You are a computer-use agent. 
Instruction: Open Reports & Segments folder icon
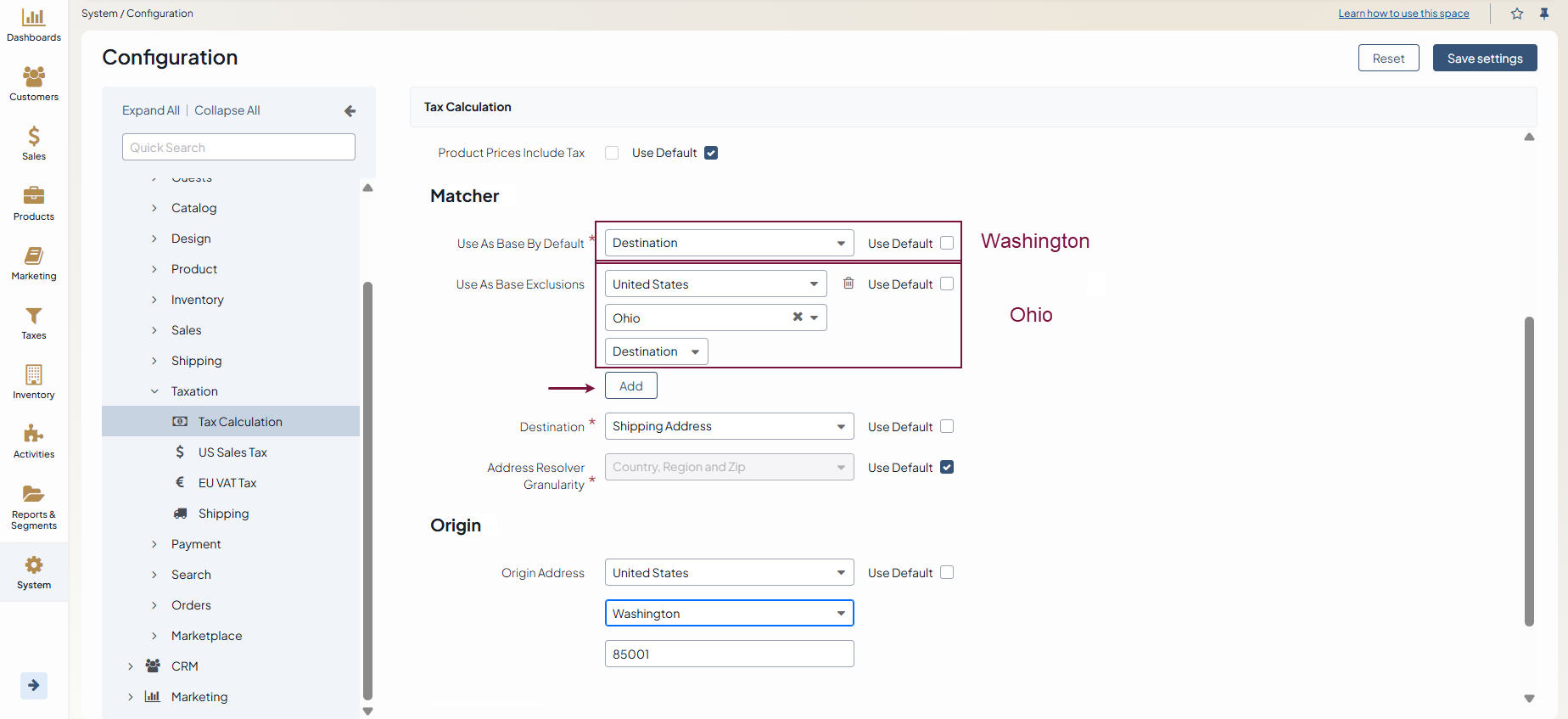pos(33,494)
